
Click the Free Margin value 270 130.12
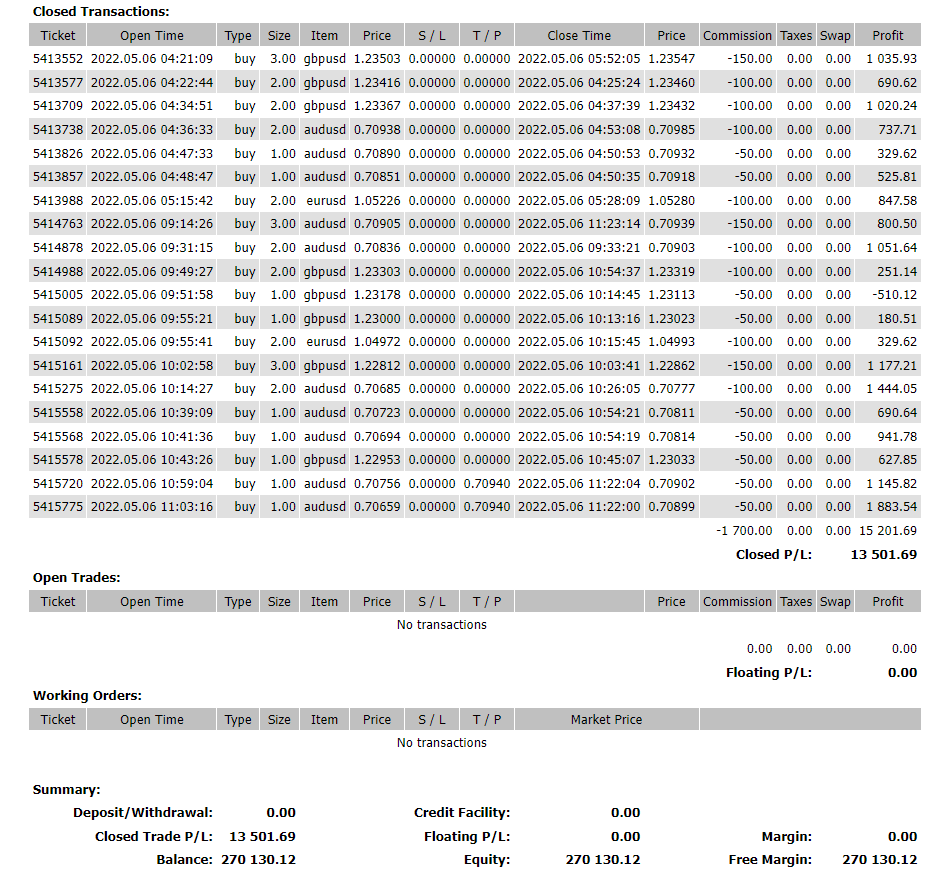tap(879, 860)
